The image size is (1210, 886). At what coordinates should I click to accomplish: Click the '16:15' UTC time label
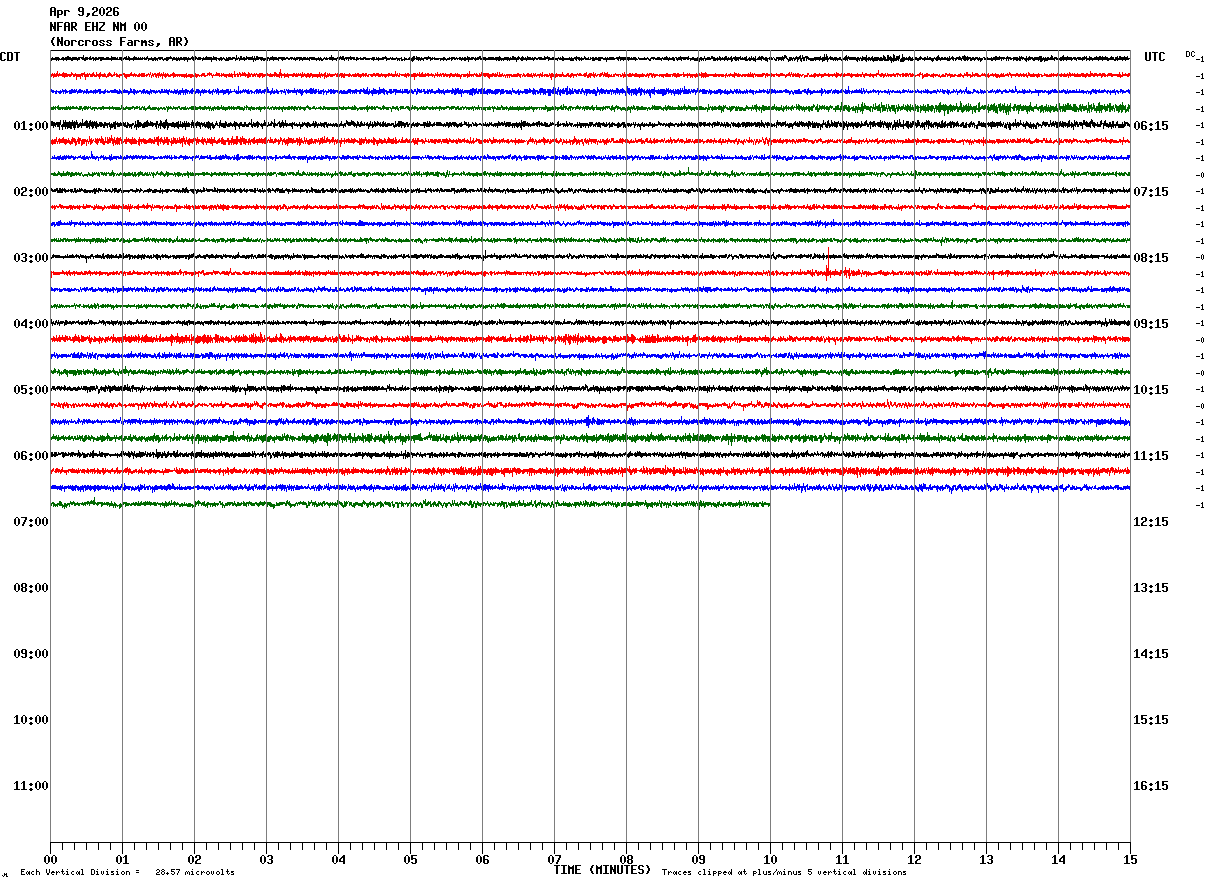point(1151,786)
